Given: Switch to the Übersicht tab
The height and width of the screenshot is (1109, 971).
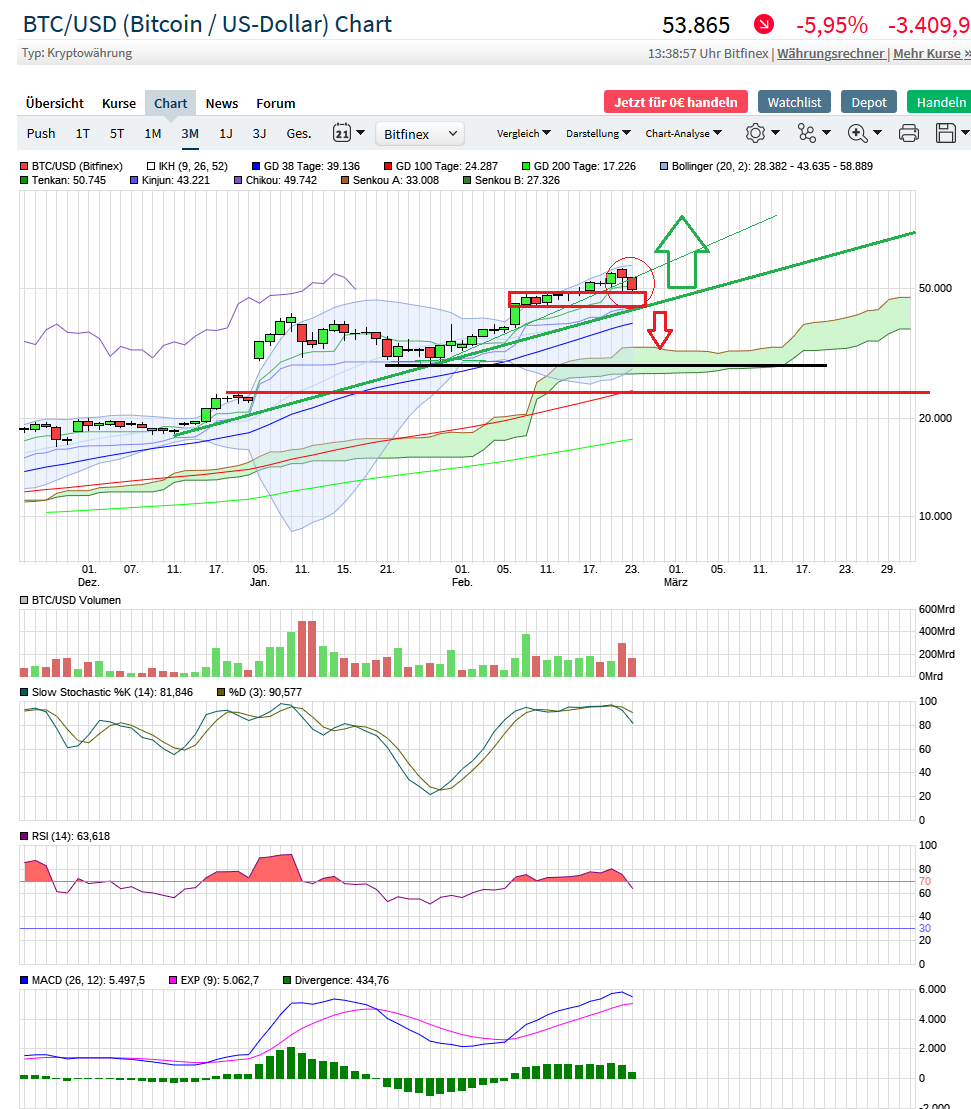Looking at the screenshot, I should coord(54,103).
